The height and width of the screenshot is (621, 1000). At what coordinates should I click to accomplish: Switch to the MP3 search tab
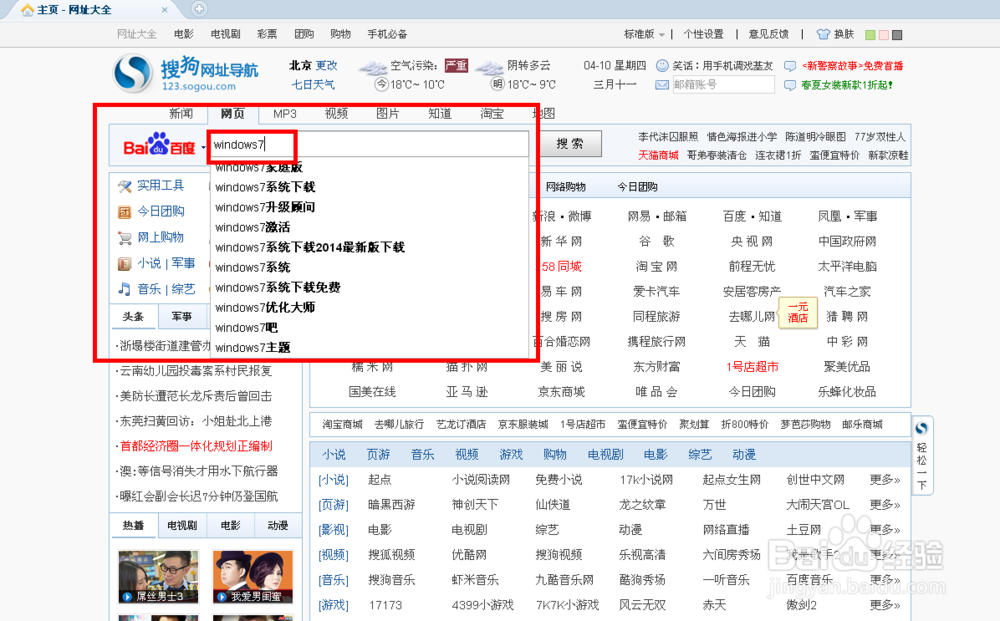(284, 114)
